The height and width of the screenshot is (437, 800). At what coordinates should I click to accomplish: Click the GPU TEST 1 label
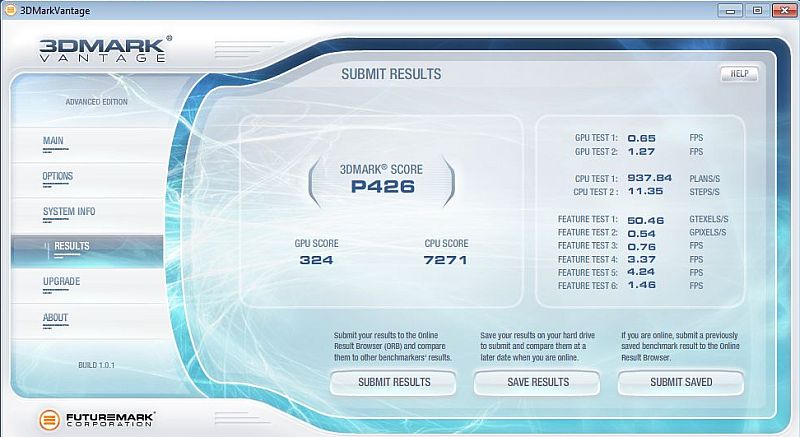coord(596,138)
